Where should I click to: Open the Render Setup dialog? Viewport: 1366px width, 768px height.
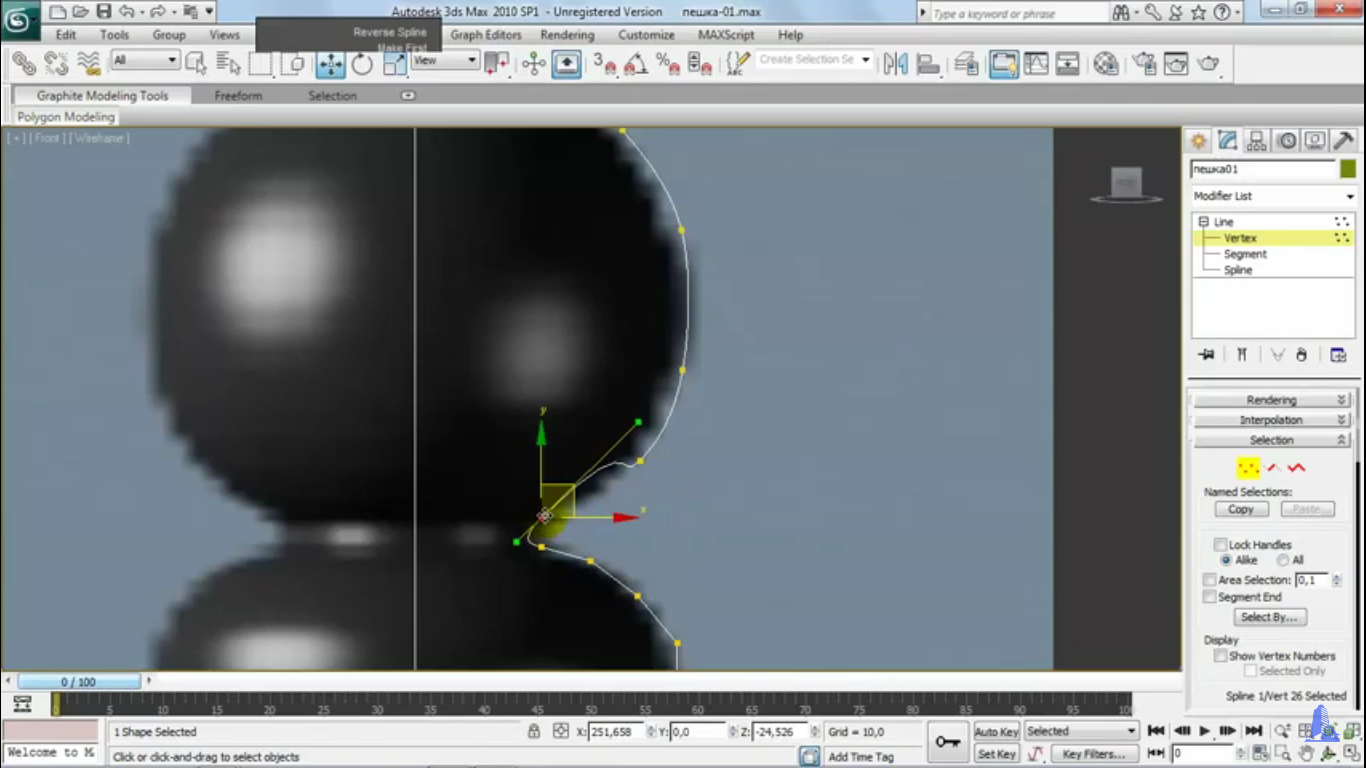pos(1144,64)
